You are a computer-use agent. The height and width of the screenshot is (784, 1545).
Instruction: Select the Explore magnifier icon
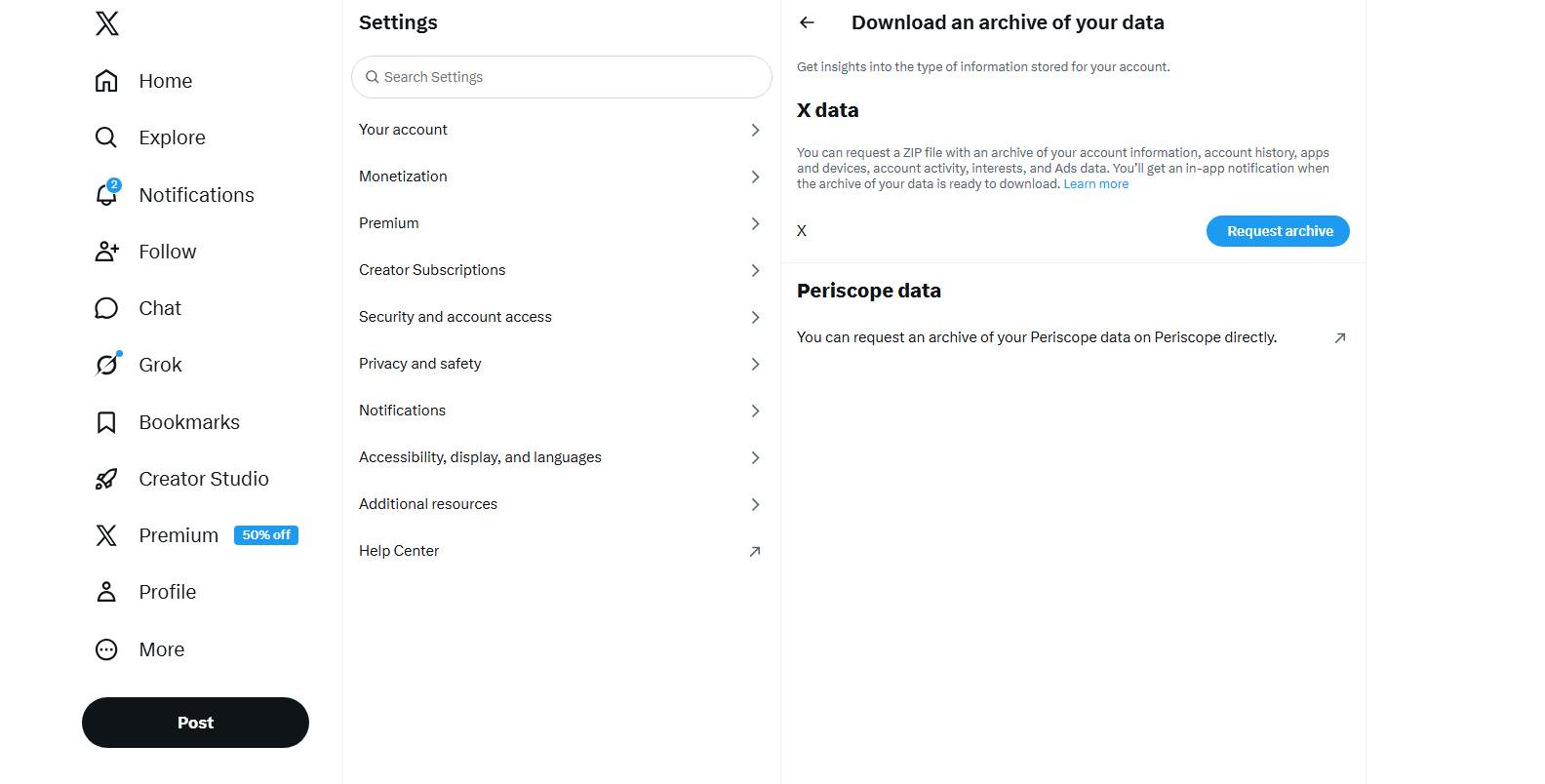(x=106, y=137)
